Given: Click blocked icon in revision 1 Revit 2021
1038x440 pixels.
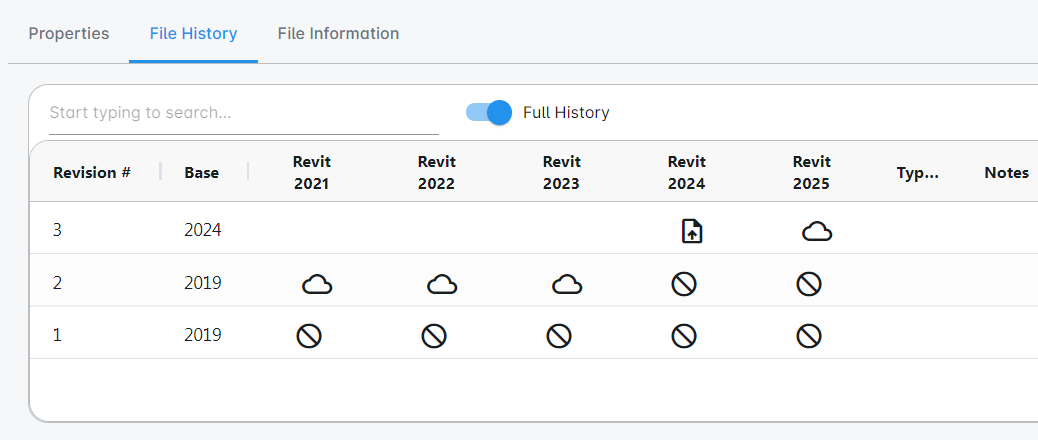Looking at the screenshot, I should coord(309,336).
